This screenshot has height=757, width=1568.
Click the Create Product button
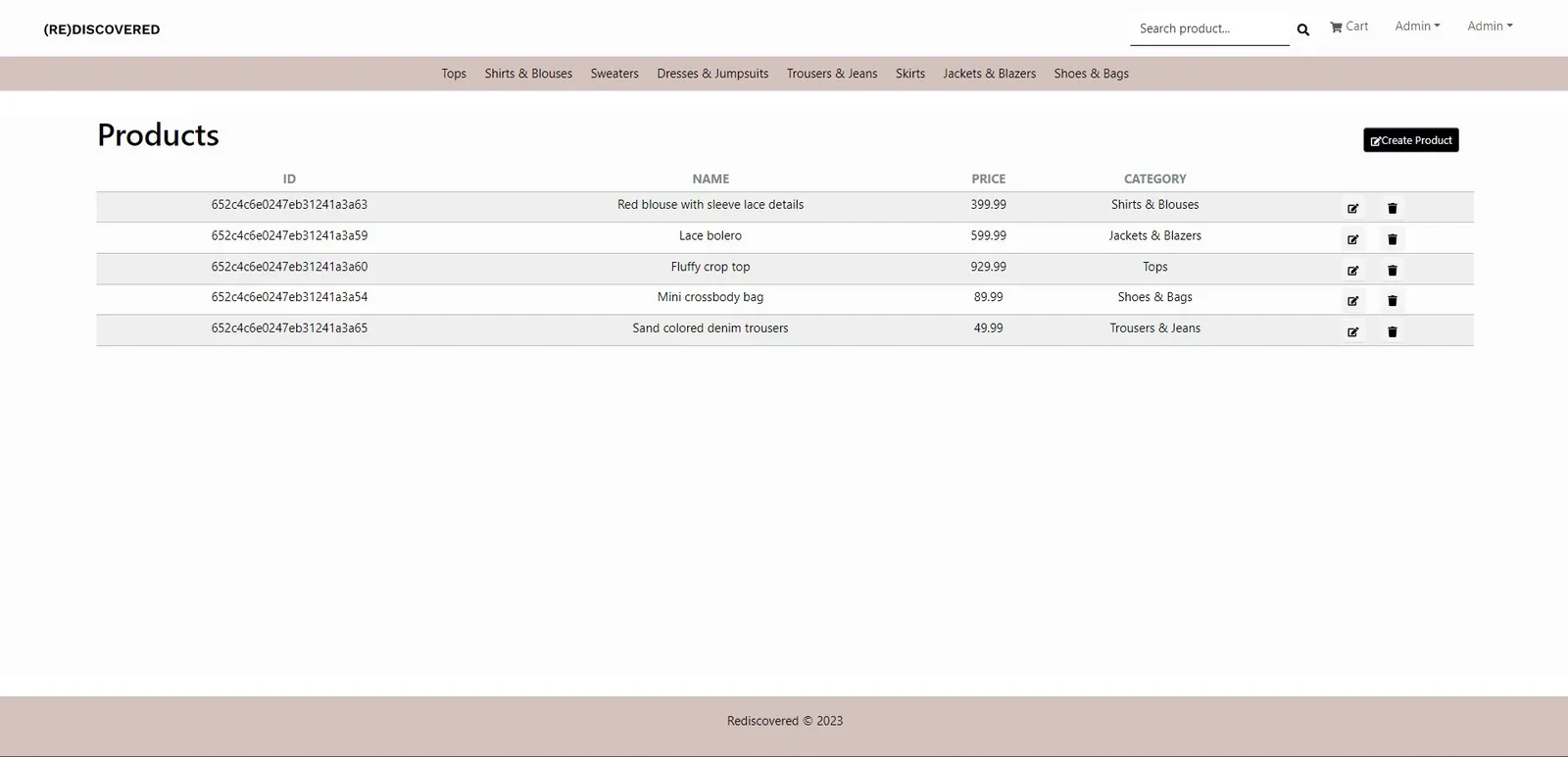(x=1410, y=140)
